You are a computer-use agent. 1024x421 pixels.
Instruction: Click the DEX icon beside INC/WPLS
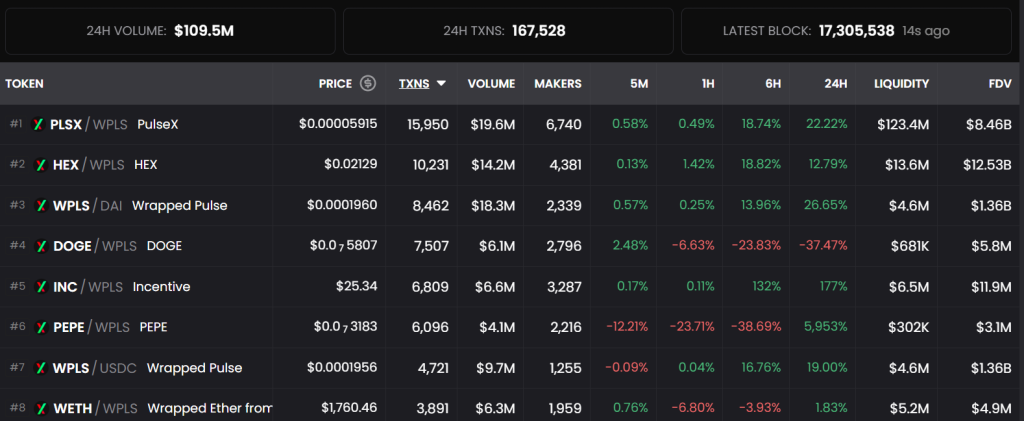[x=41, y=287]
